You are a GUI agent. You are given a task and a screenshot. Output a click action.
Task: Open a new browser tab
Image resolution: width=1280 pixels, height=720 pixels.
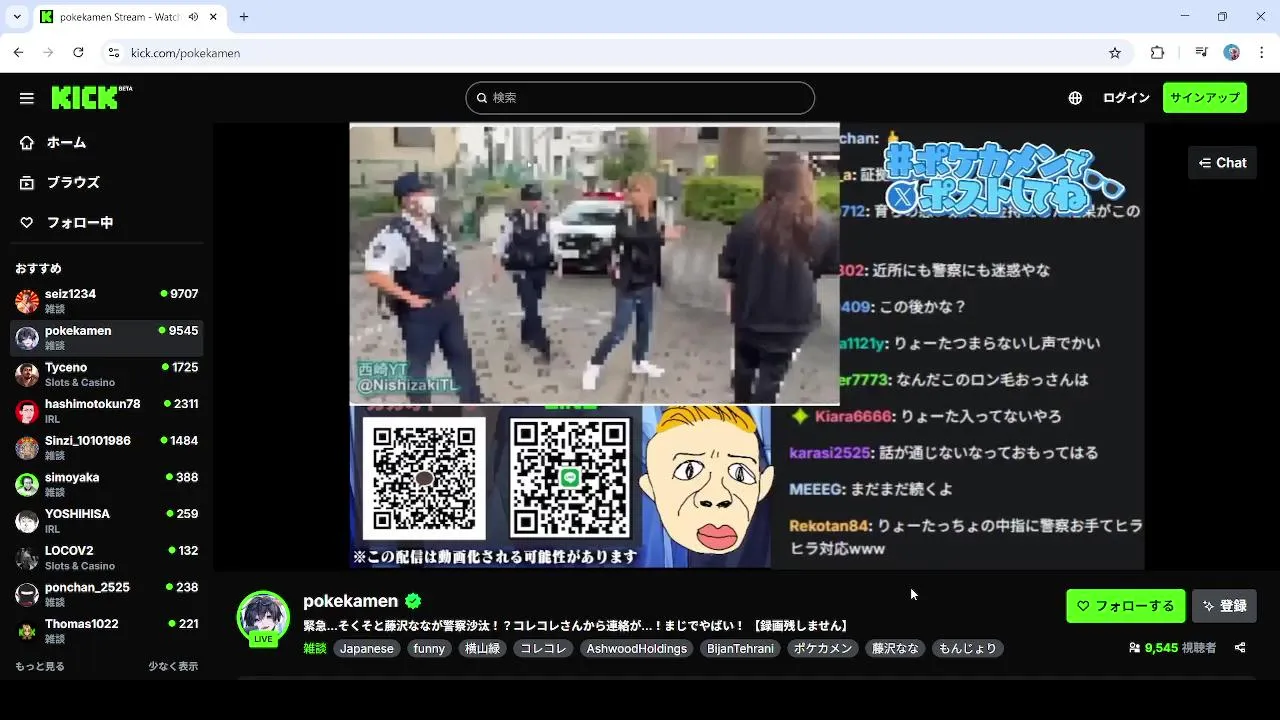pos(243,17)
